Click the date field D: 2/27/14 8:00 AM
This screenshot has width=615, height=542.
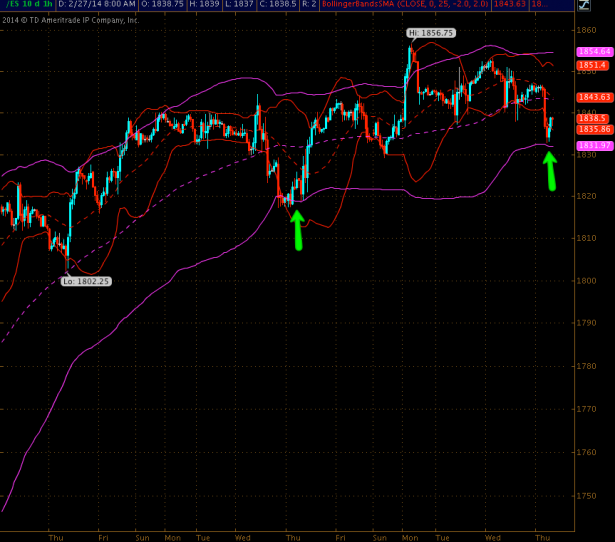click(x=96, y=4)
